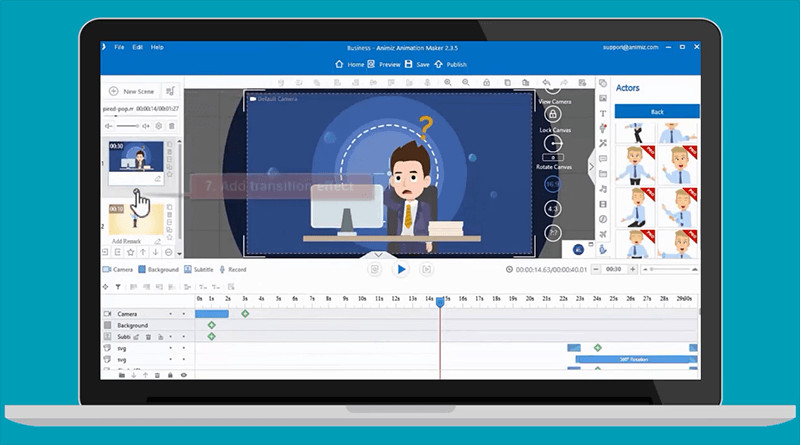Click the New Scene button

coord(131,90)
